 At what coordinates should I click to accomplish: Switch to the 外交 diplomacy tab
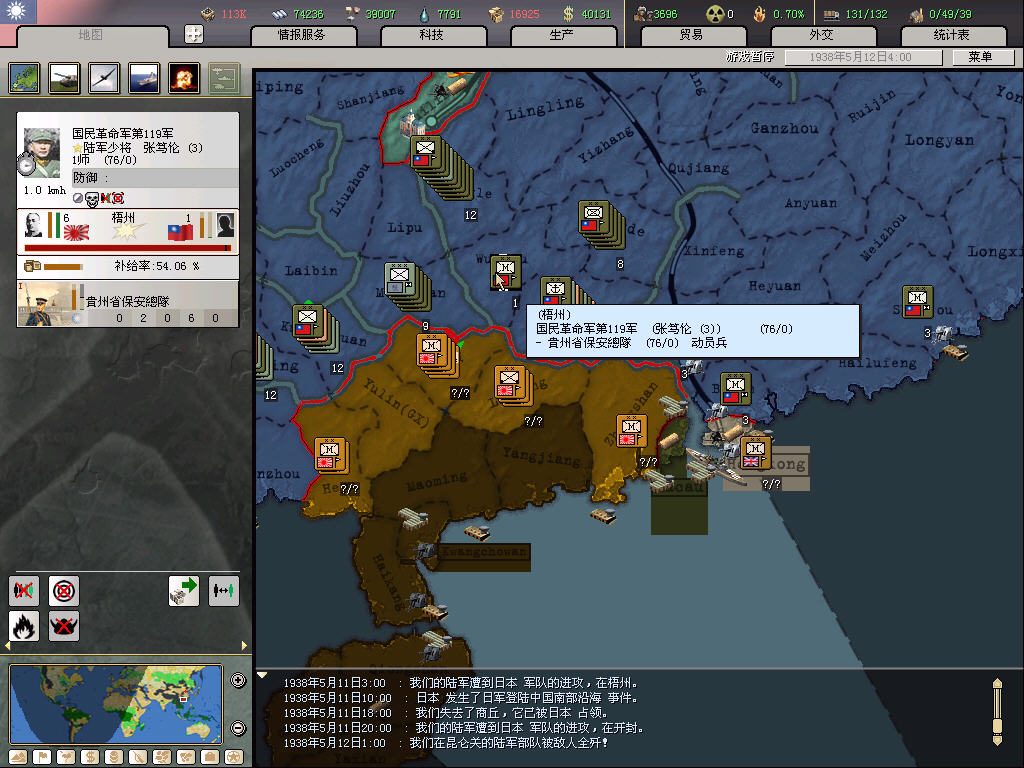pyautogui.click(x=822, y=35)
